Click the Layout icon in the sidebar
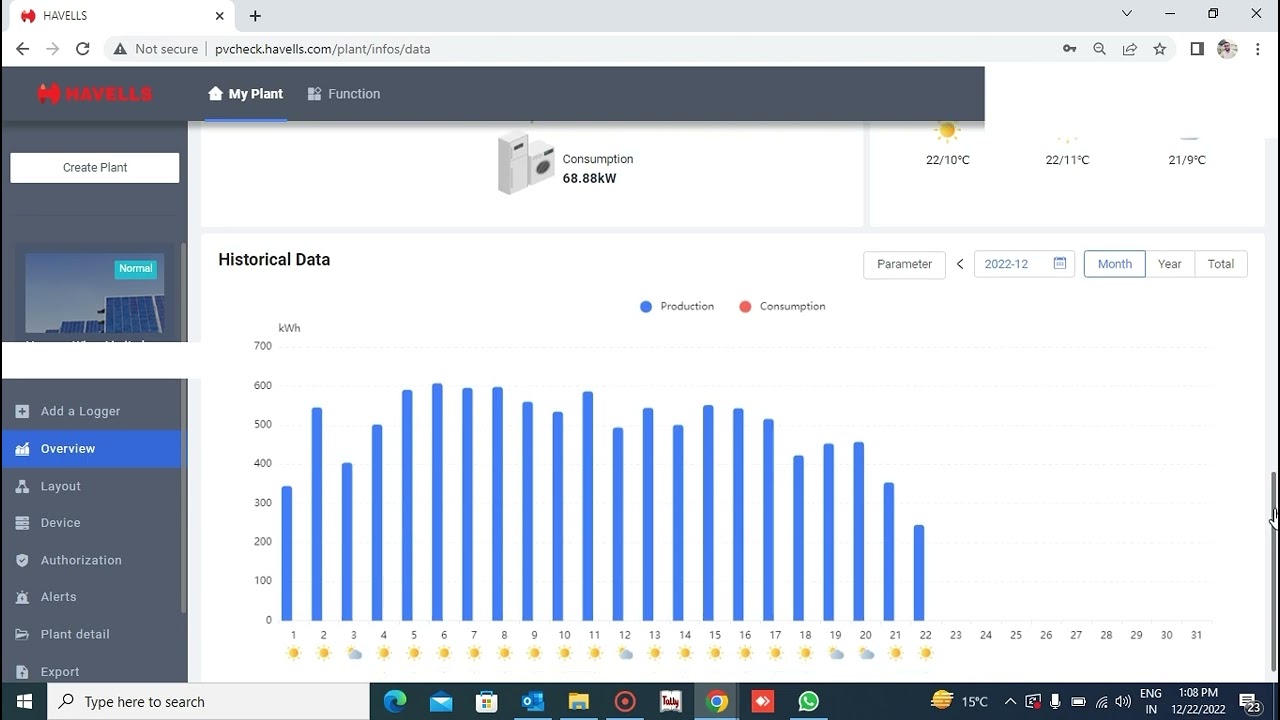1280x720 pixels. [x=22, y=486]
